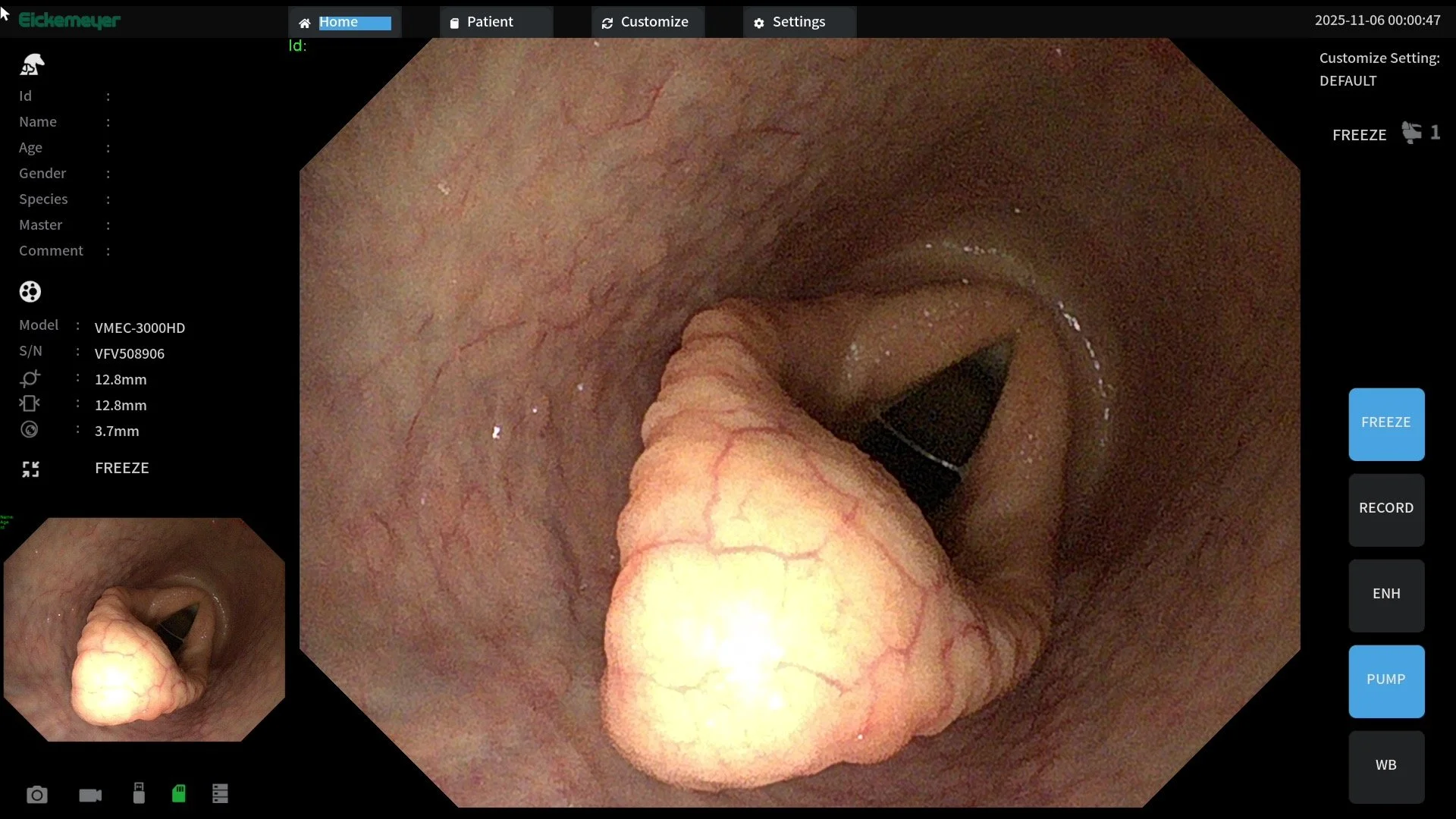Toggle the PUMP button
This screenshot has width=1456, height=819.
pos(1385,680)
